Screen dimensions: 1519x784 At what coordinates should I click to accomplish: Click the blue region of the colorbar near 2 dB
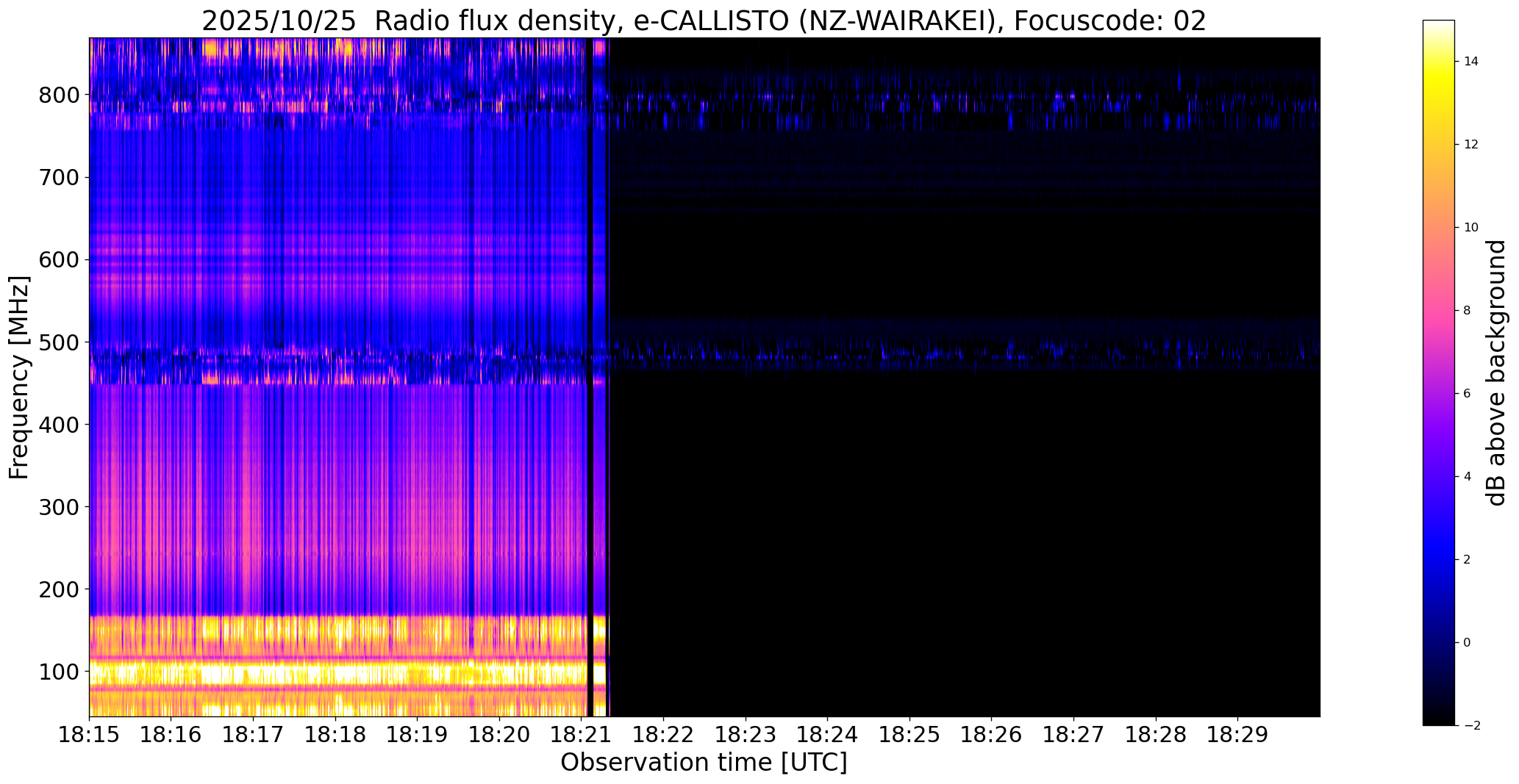[1439, 560]
